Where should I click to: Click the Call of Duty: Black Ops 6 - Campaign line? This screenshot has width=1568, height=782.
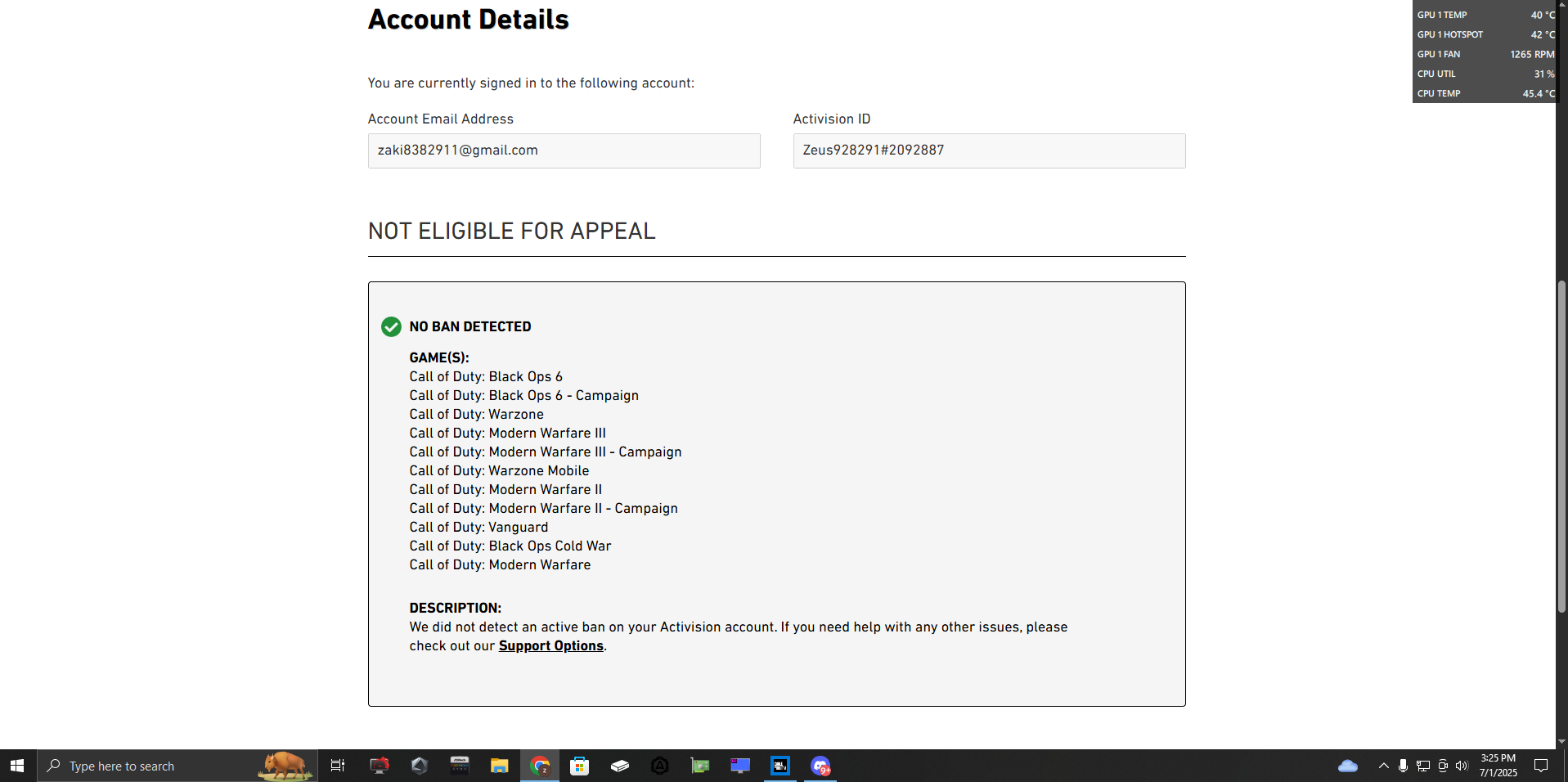pos(524,395)
